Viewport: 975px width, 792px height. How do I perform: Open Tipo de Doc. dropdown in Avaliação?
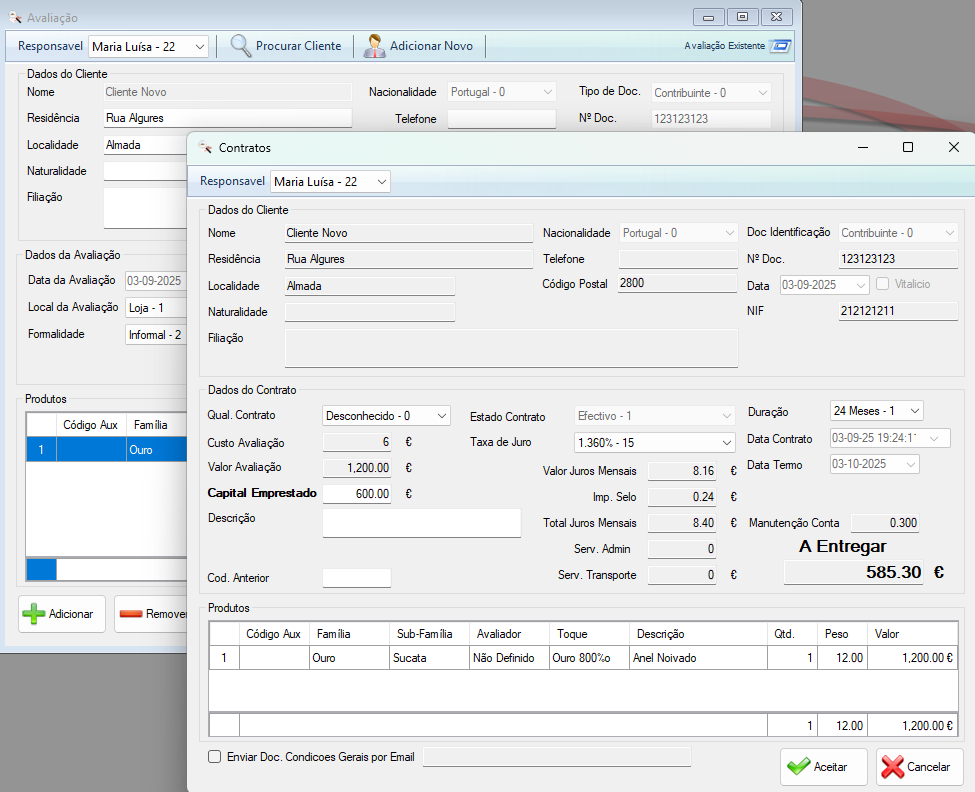(x=762, y=93)
